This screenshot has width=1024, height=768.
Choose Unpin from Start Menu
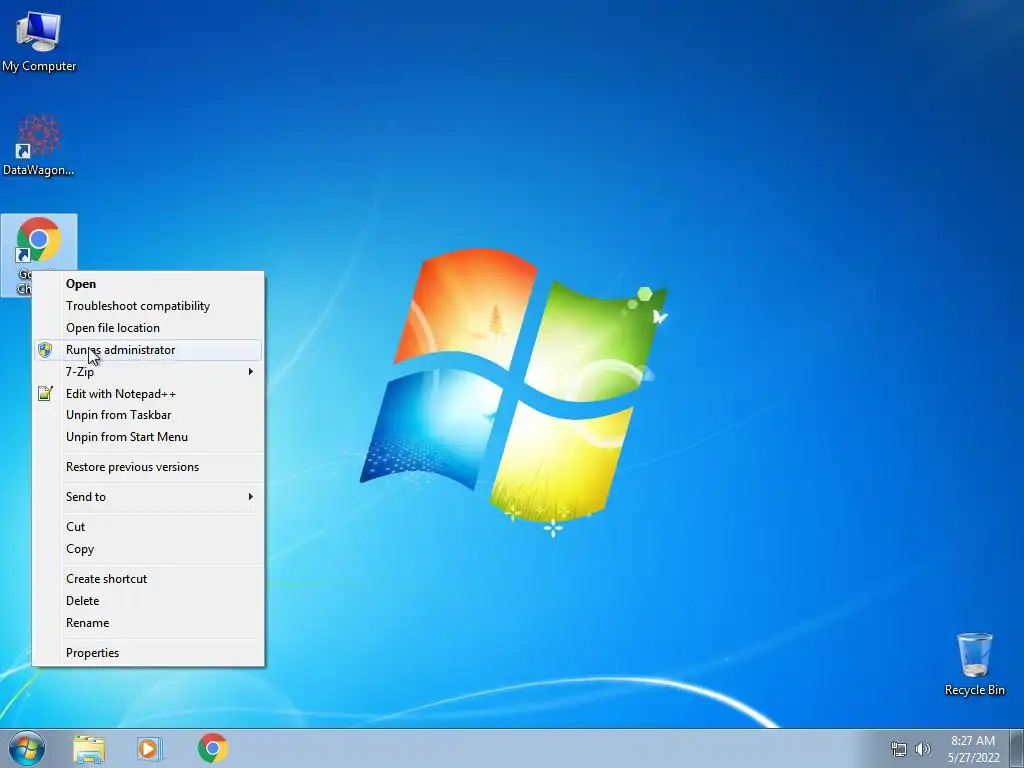[x=148, y=437]
